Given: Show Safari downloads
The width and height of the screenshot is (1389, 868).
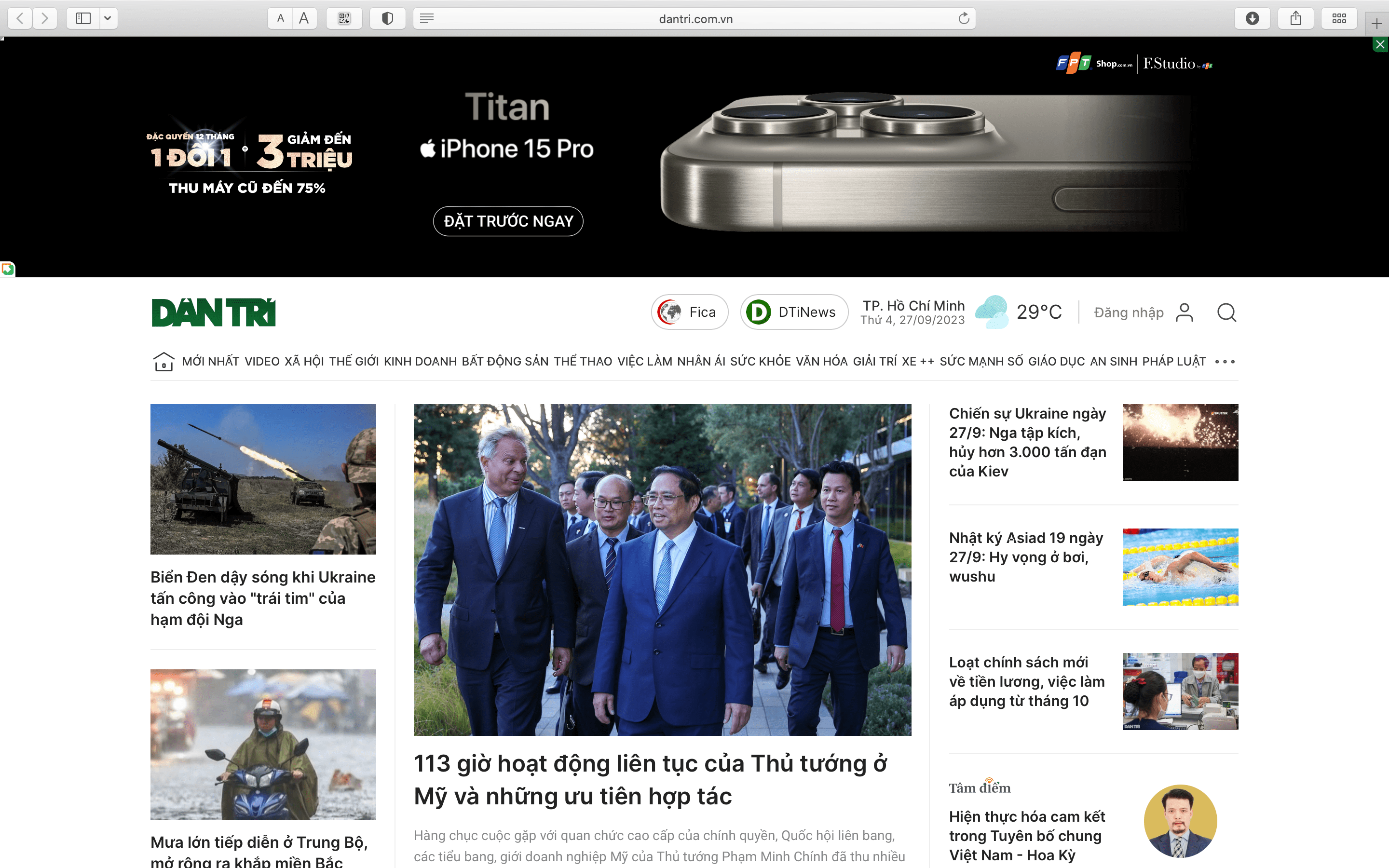Looking at the screenshot, I should 1253,18.
